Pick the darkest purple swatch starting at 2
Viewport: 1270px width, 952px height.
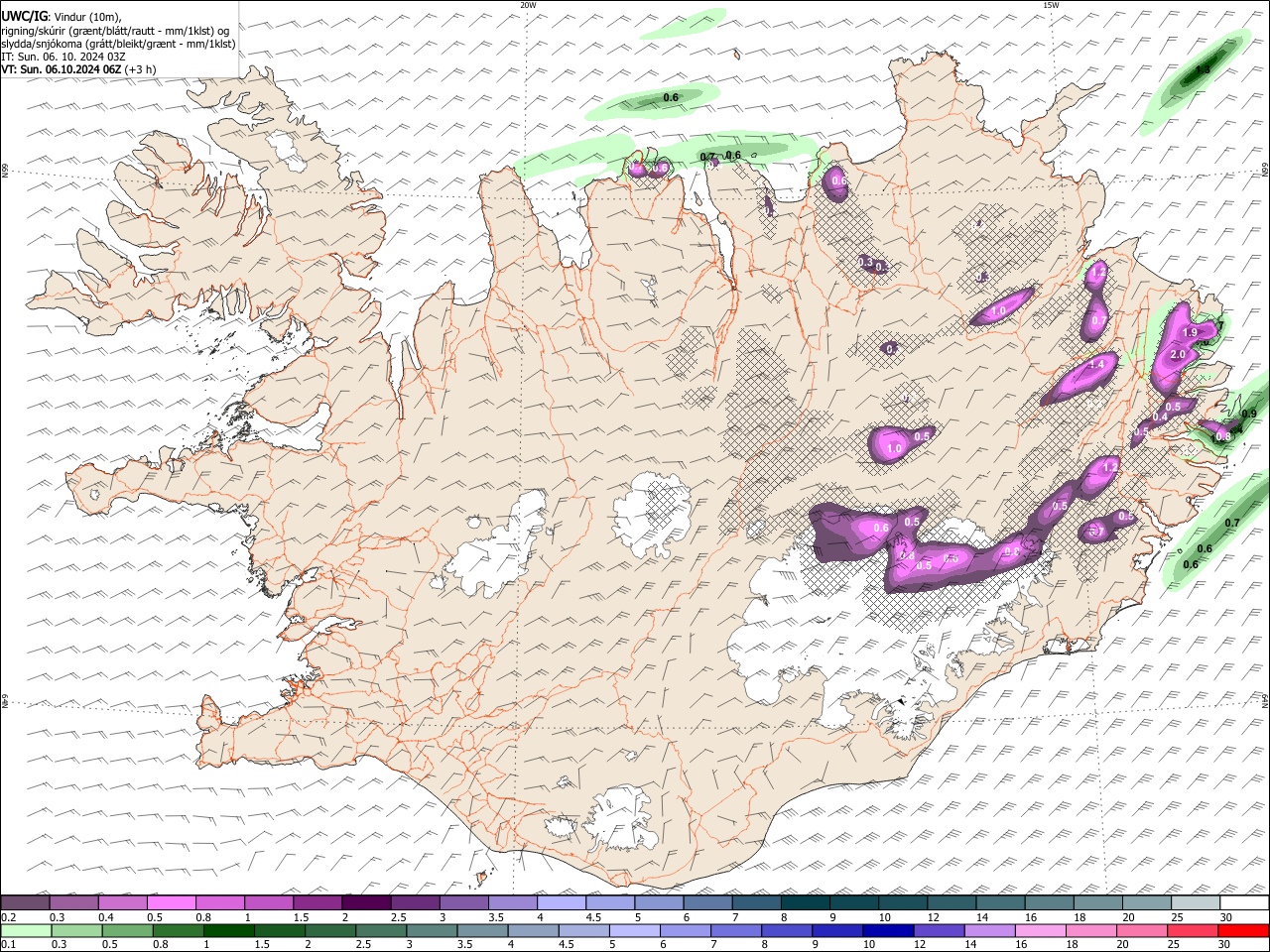tap(366, 902)
